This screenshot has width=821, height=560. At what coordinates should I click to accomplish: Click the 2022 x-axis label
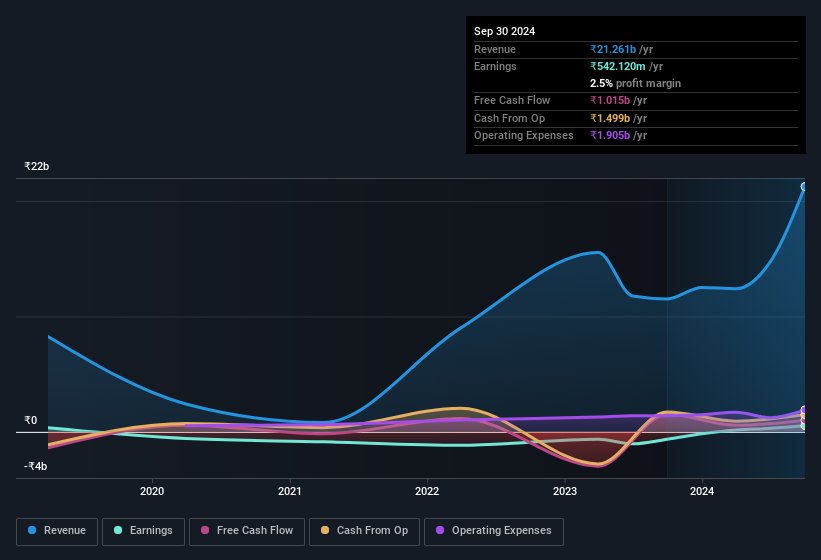click(427, 491)
